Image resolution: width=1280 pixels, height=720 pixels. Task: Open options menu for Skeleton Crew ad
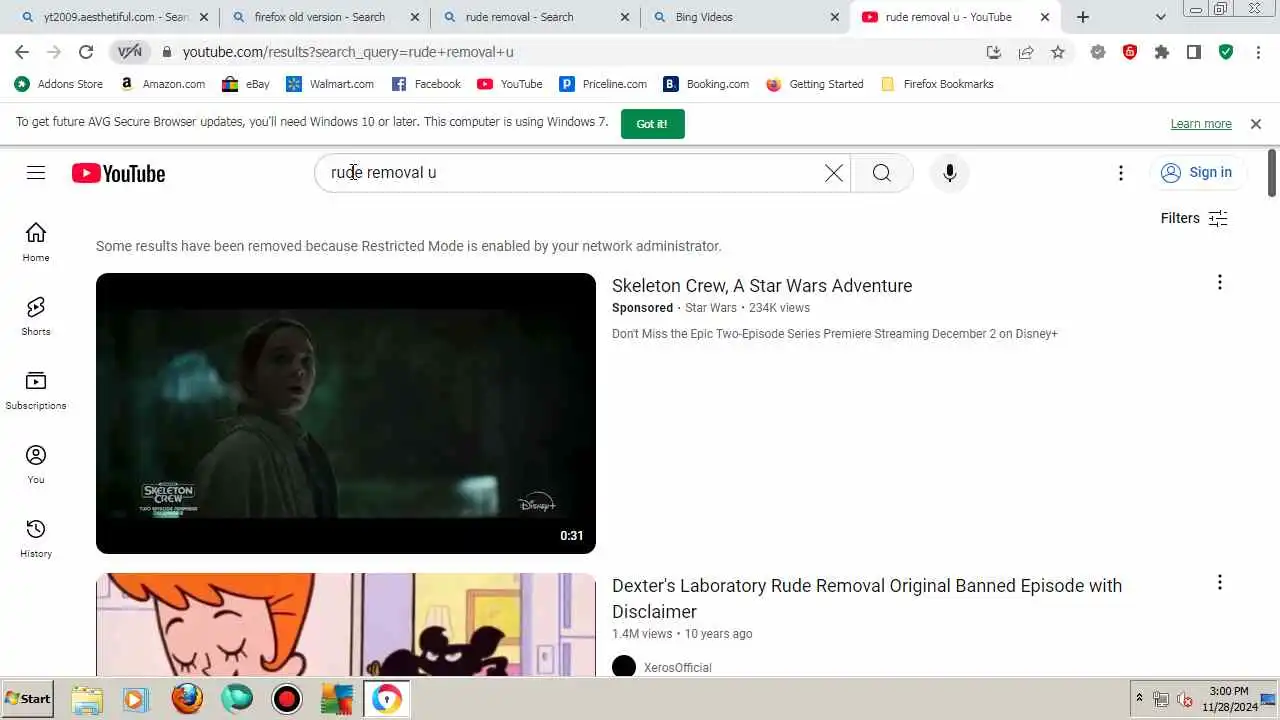tap(1219, 283)
